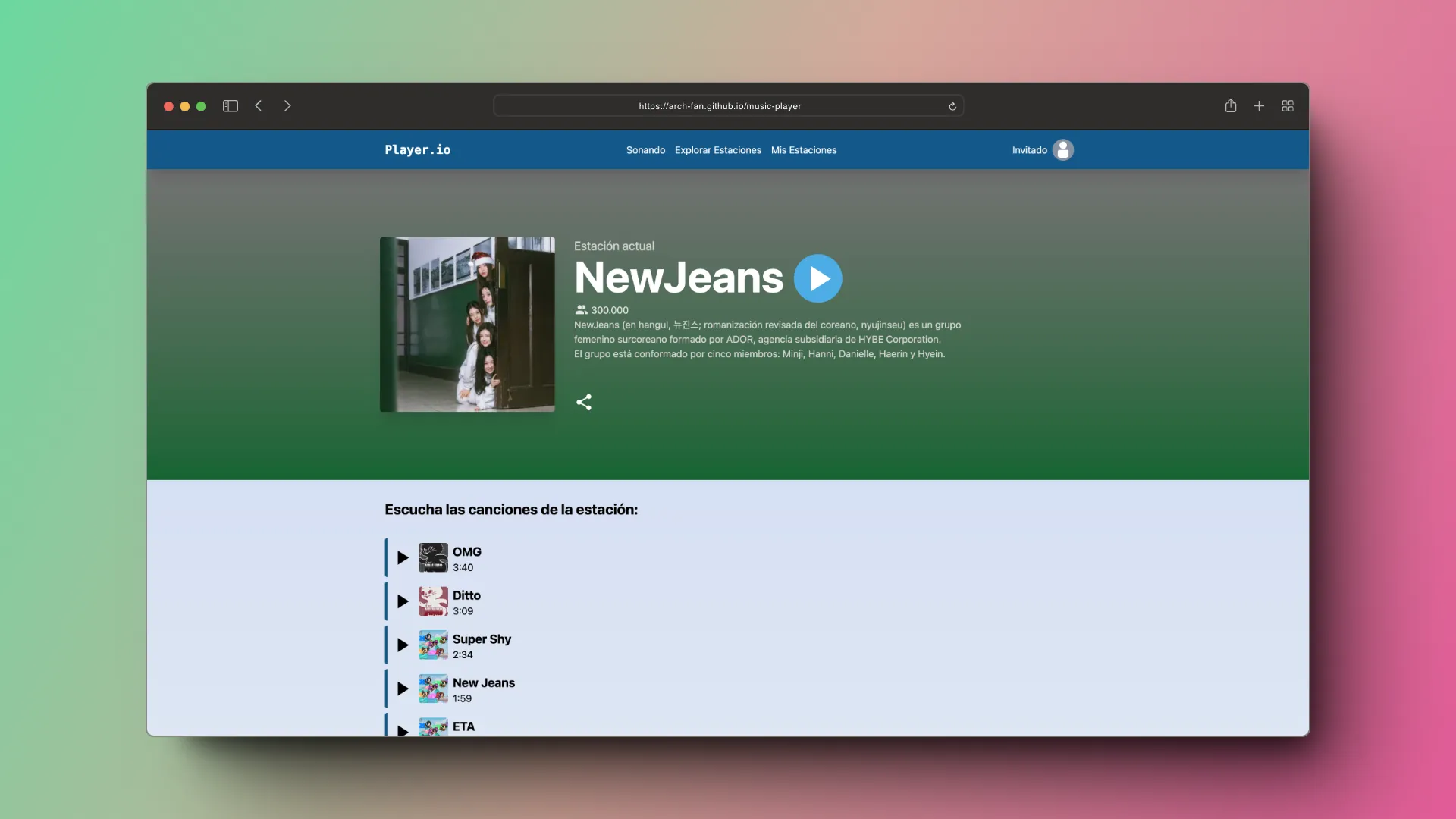The image size is (1456, 819).
Task: Click the Player.io logo link
Action: pos(417,150)
